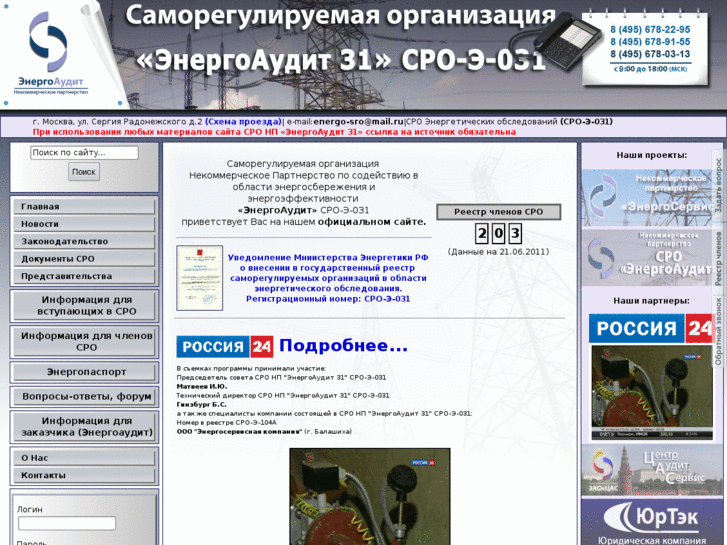Open the Энергопаспорт menu item
This screenshot has width=727, height=545.
pos(85,372)
